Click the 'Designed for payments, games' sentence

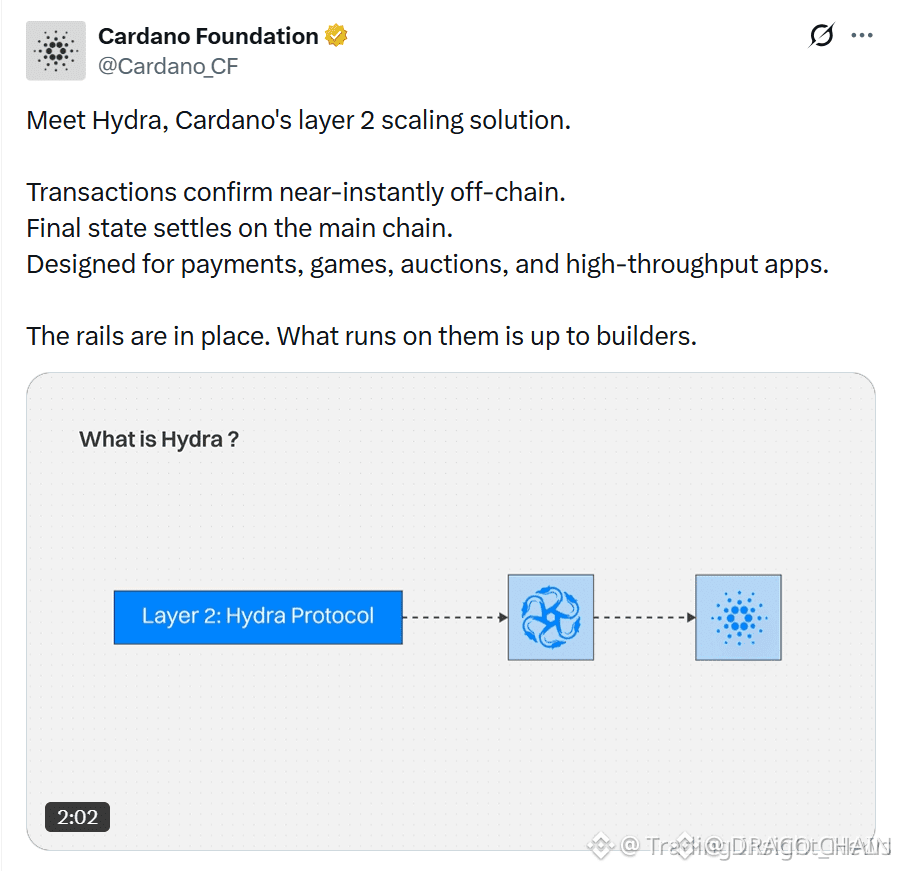(x=428, y=265)
